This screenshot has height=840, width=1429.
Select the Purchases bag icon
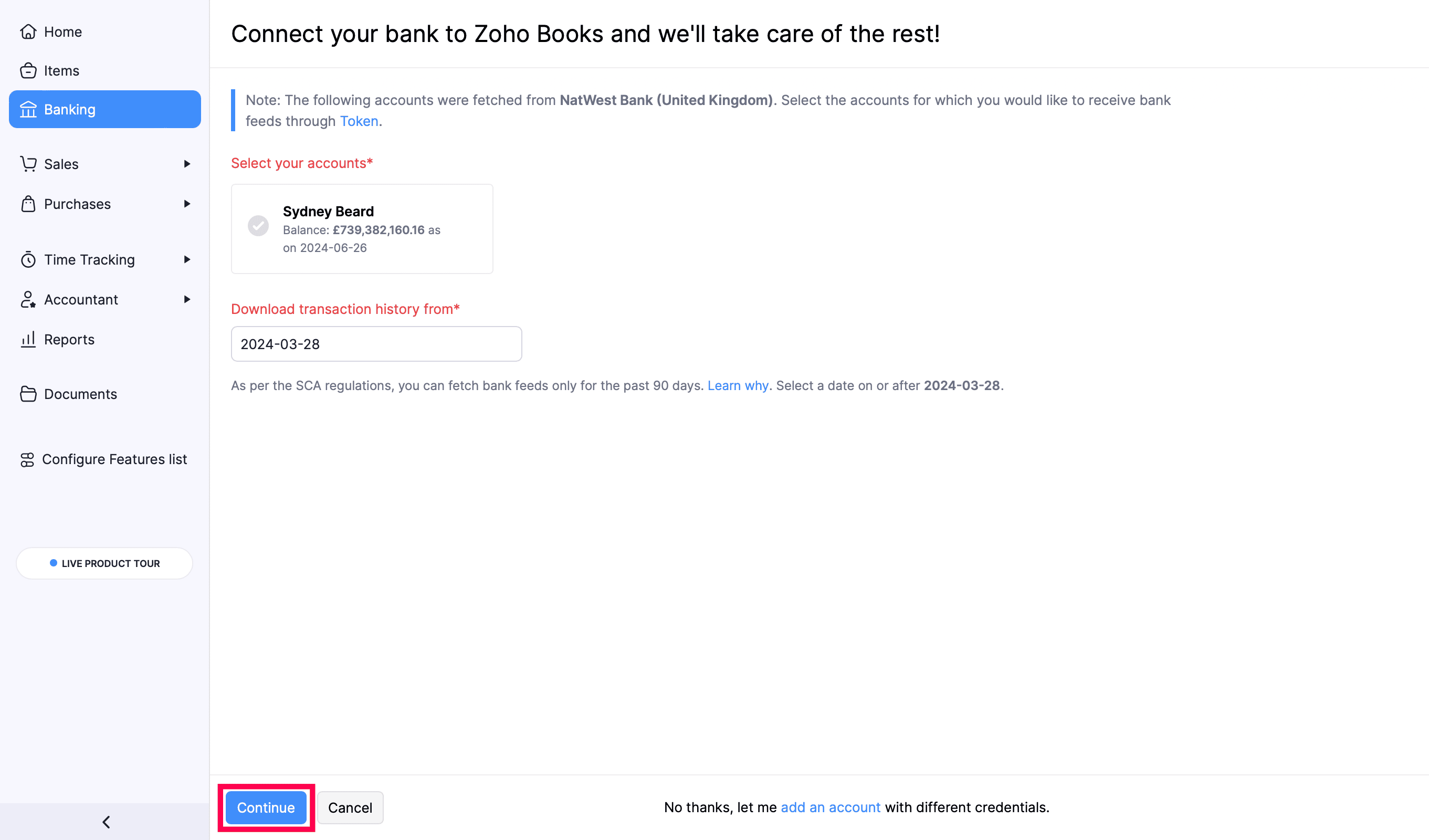[x=28, y=204]
